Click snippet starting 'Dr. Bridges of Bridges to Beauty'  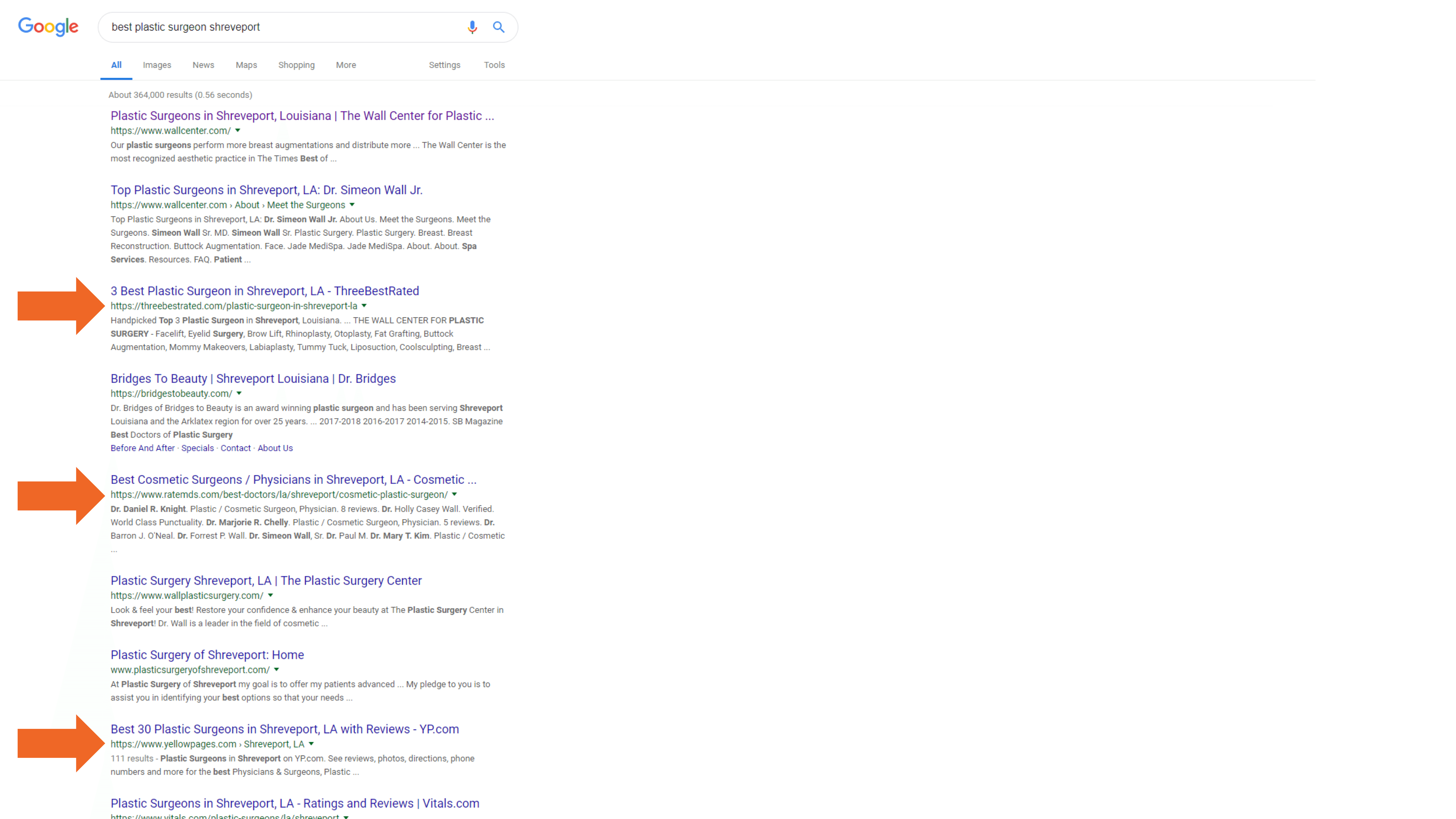[307, 422]
